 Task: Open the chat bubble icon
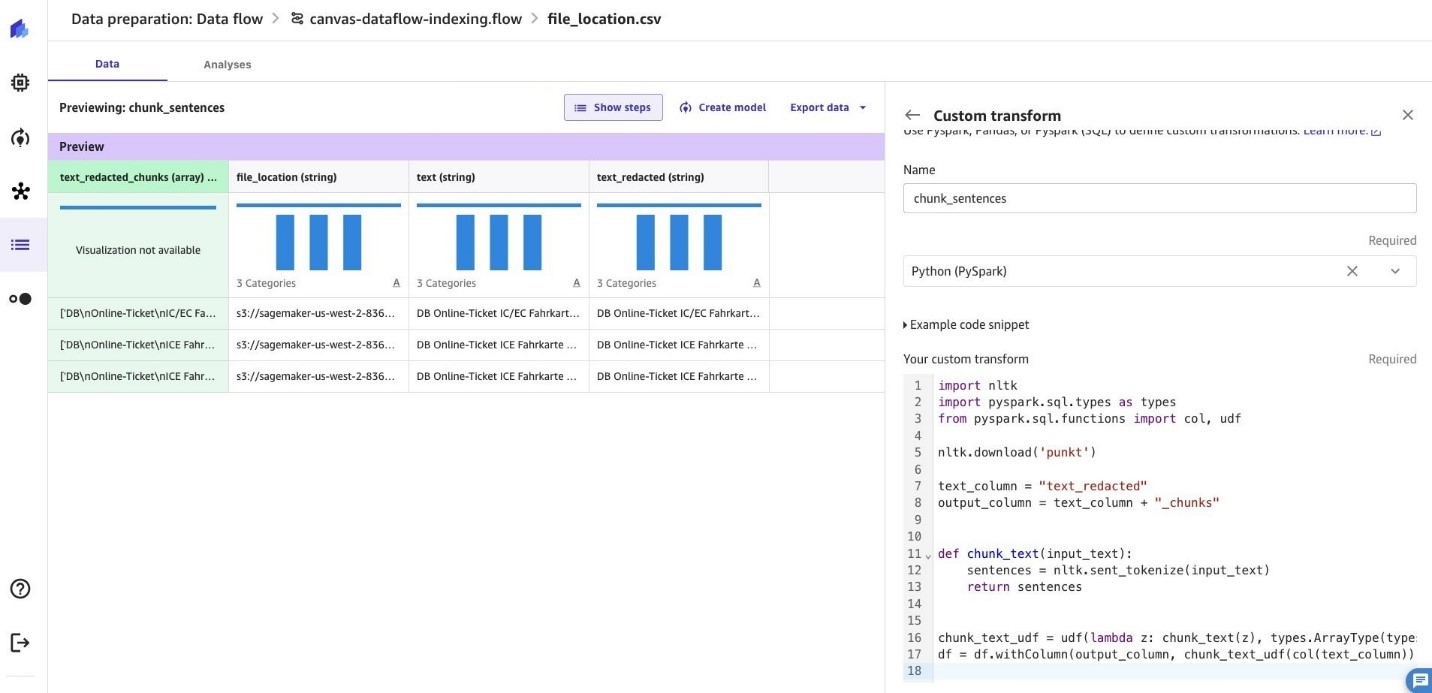pyautogui.click(x=1418, y=680)
